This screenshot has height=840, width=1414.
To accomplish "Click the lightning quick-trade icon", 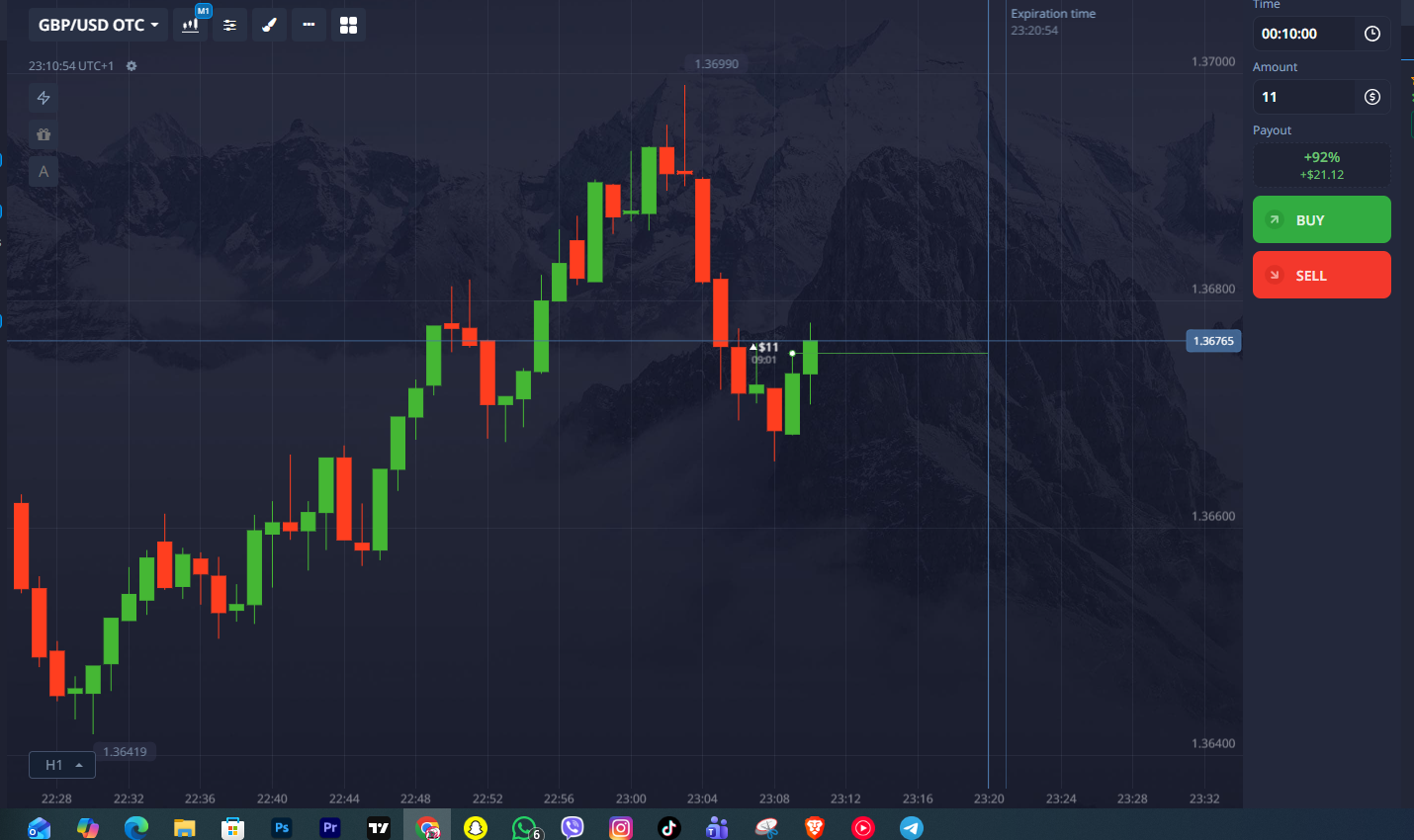I will (x=44, y=98).
